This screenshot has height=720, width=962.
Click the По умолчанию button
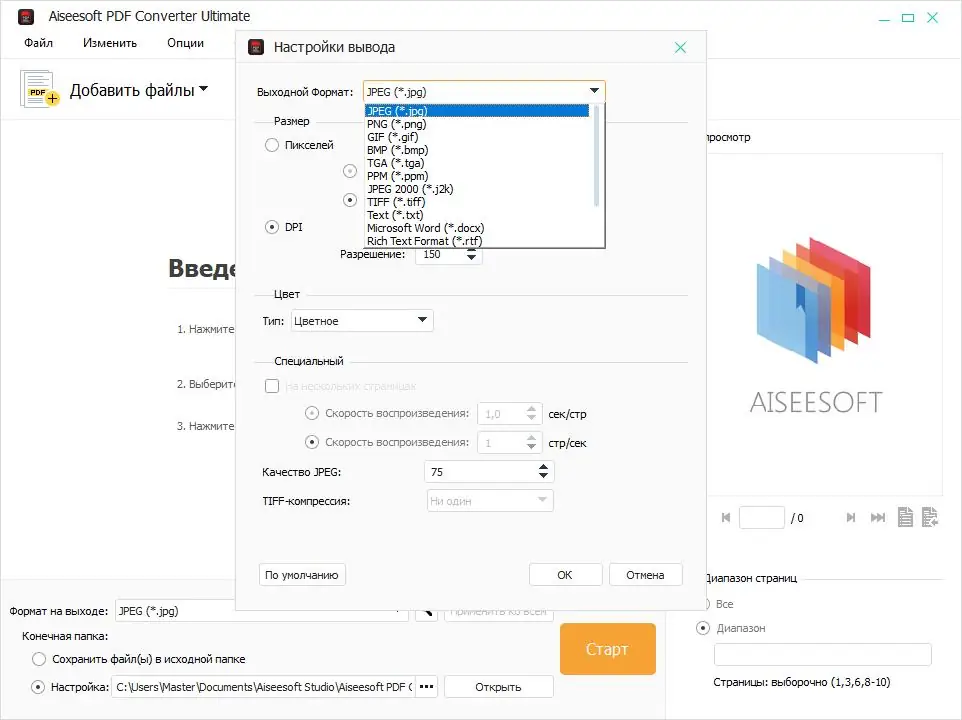coord(302,575)
